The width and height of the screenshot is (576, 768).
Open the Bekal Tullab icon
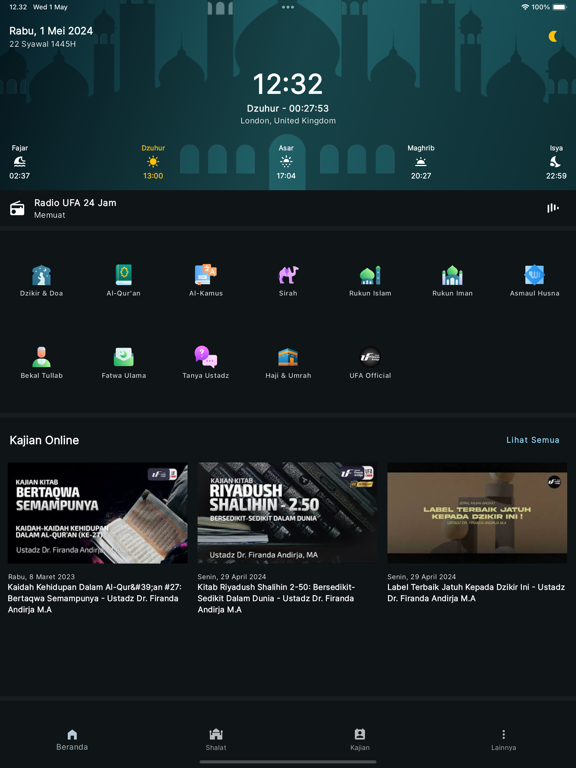click(42, 357)
